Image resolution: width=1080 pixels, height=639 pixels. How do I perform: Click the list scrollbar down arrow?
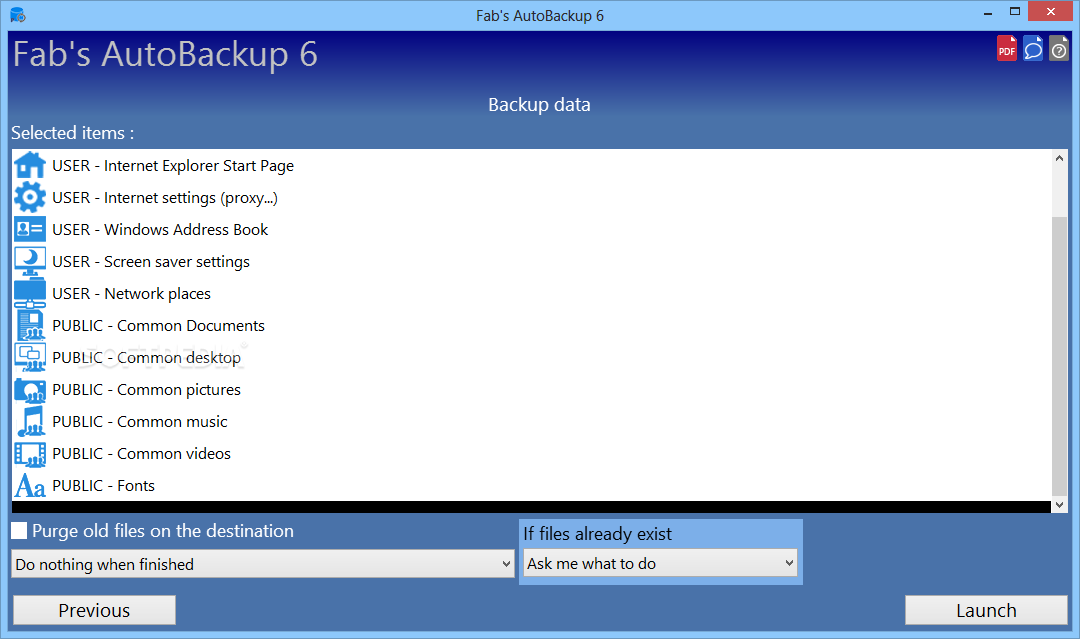click(x=1059, y=505)
